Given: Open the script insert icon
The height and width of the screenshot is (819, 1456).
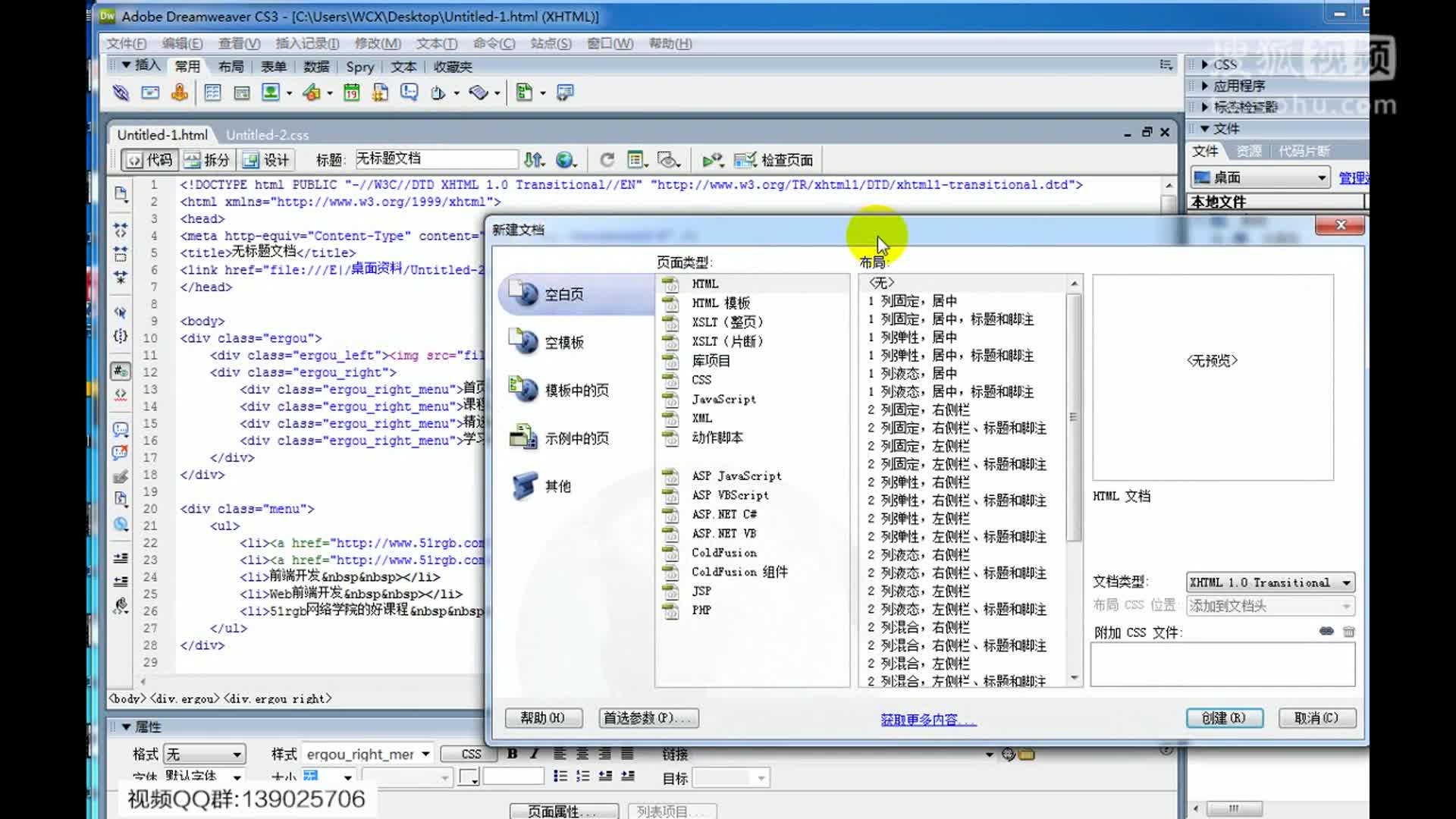Looking at the screenshot, I should (479, 93).
